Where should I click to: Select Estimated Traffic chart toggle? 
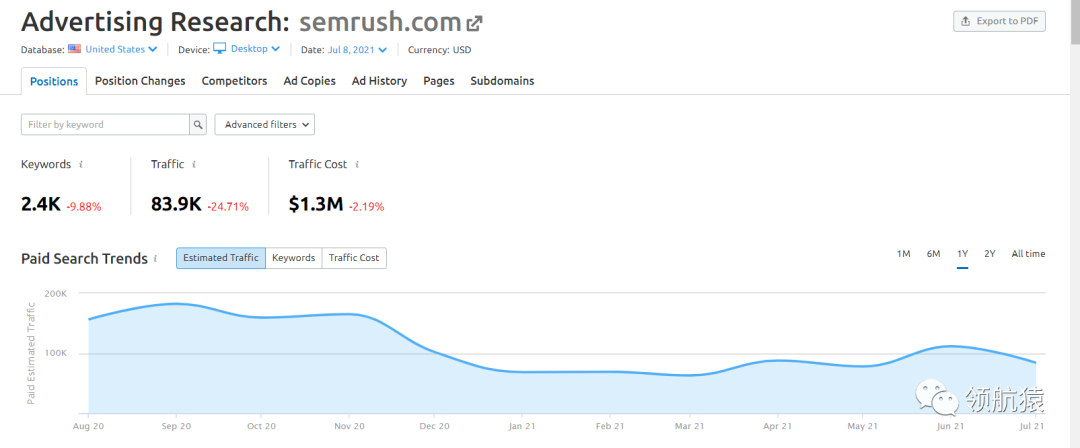point(220,258)
